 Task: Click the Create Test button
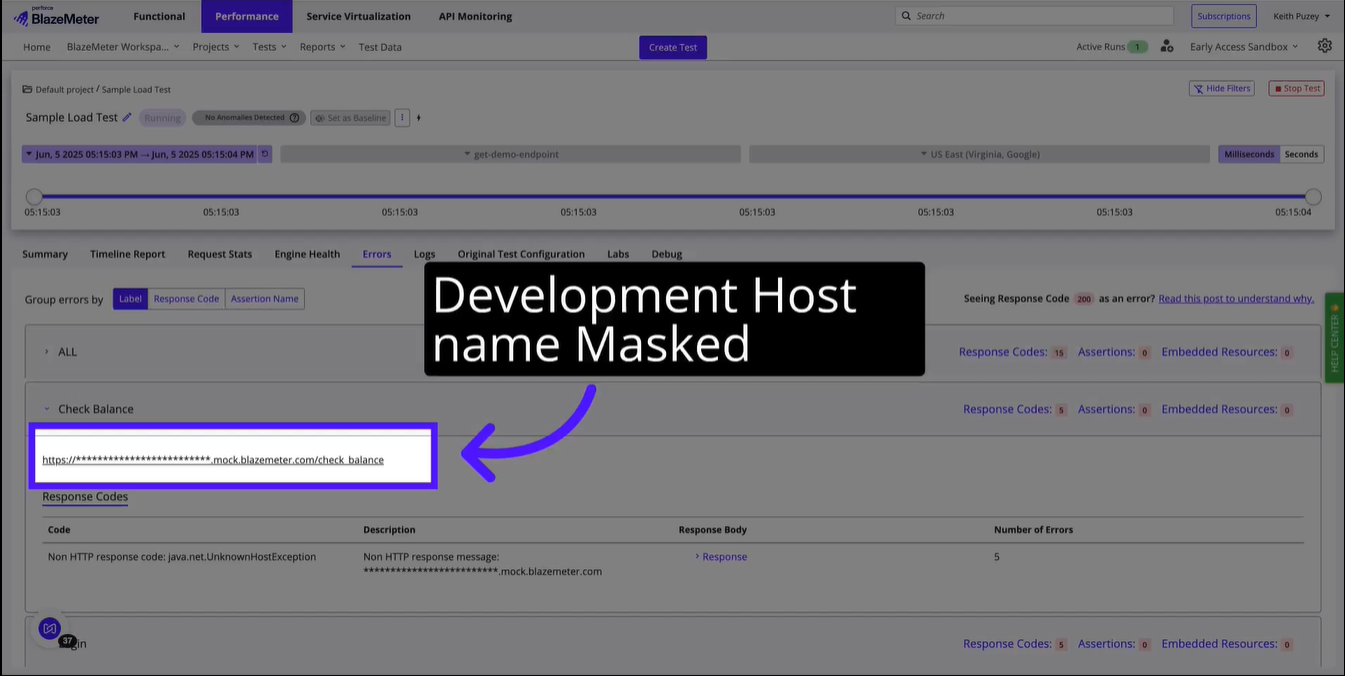tap(673, 47)
